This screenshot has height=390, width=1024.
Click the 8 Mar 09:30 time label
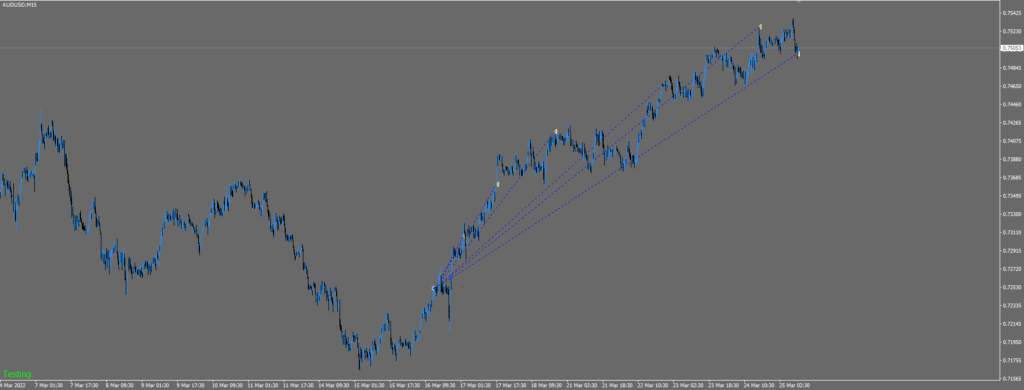coord(120,385)
